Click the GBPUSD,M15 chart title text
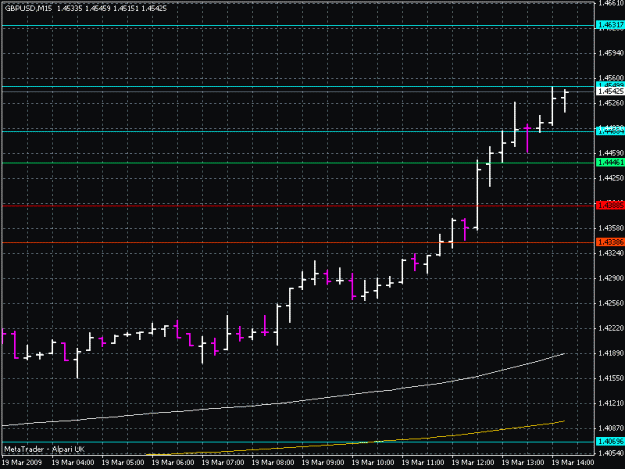 pos(28,8)
